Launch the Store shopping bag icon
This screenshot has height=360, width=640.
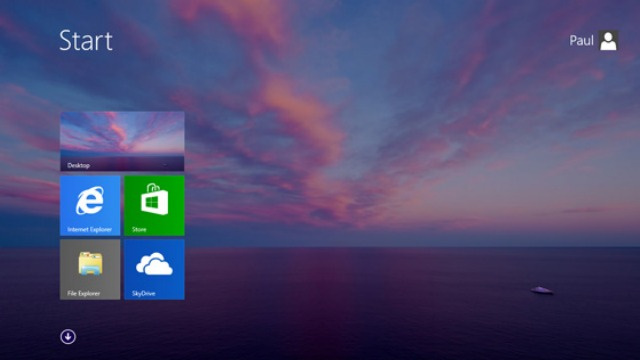point(154,199)
